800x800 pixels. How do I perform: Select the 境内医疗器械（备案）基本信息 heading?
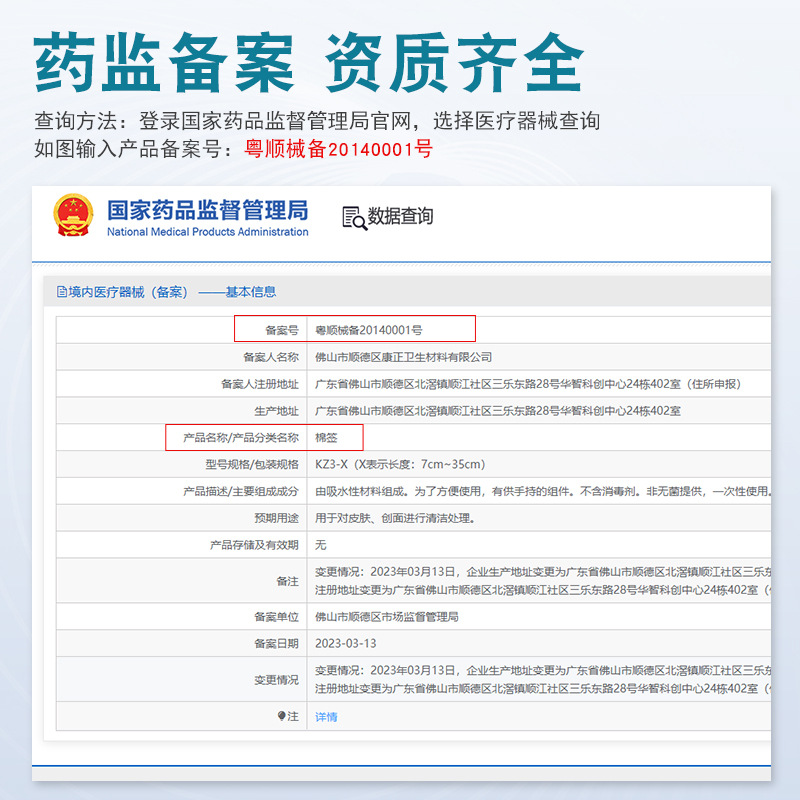point(166,292)
